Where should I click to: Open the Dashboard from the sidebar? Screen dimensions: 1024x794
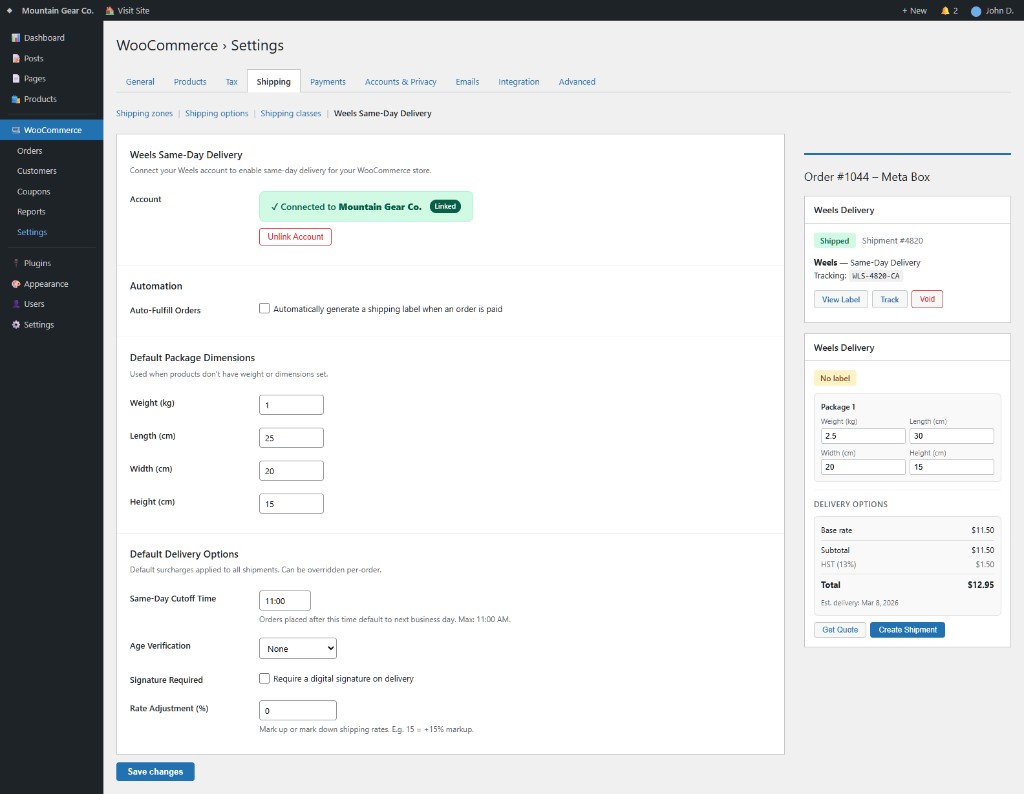(x=45, y=37)
